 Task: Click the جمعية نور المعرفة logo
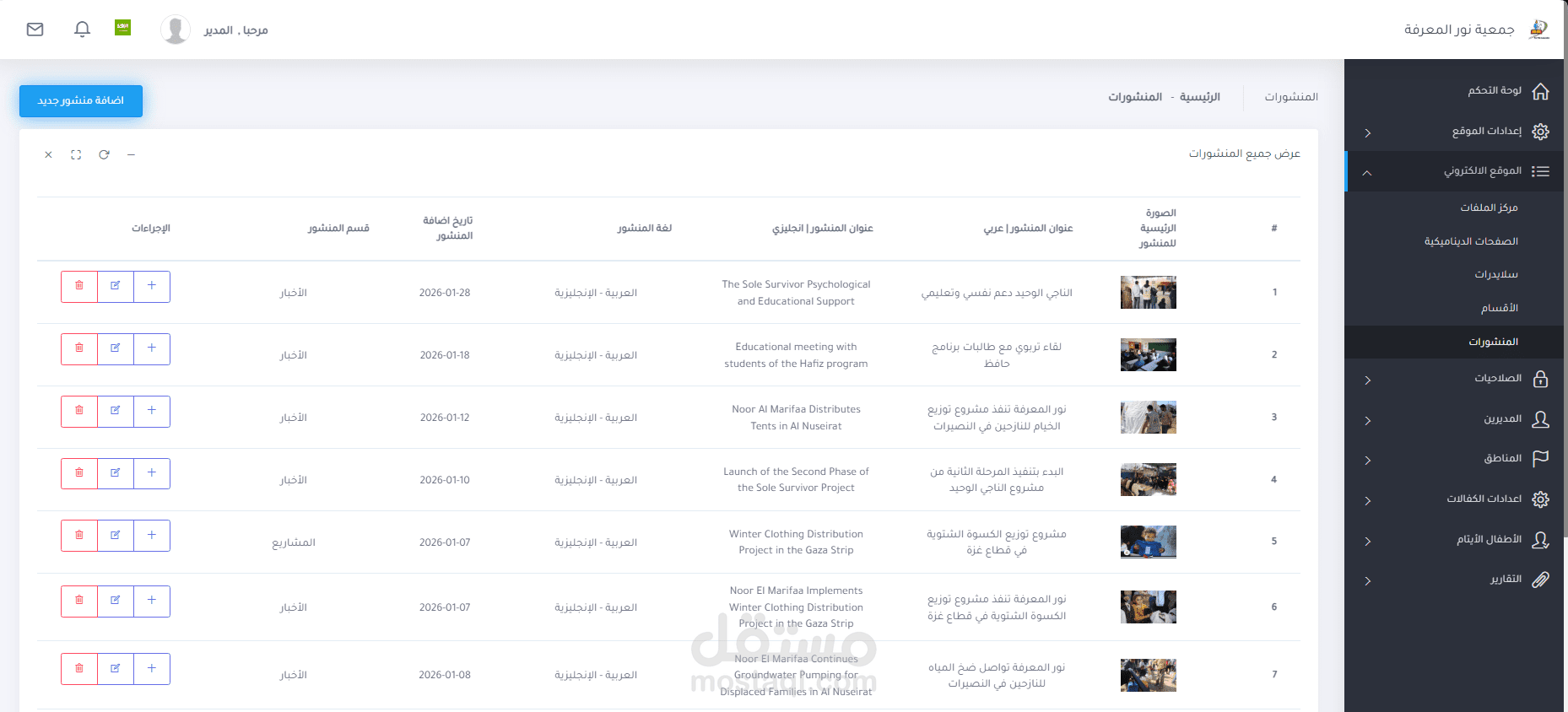click(x=1538, y=30)
